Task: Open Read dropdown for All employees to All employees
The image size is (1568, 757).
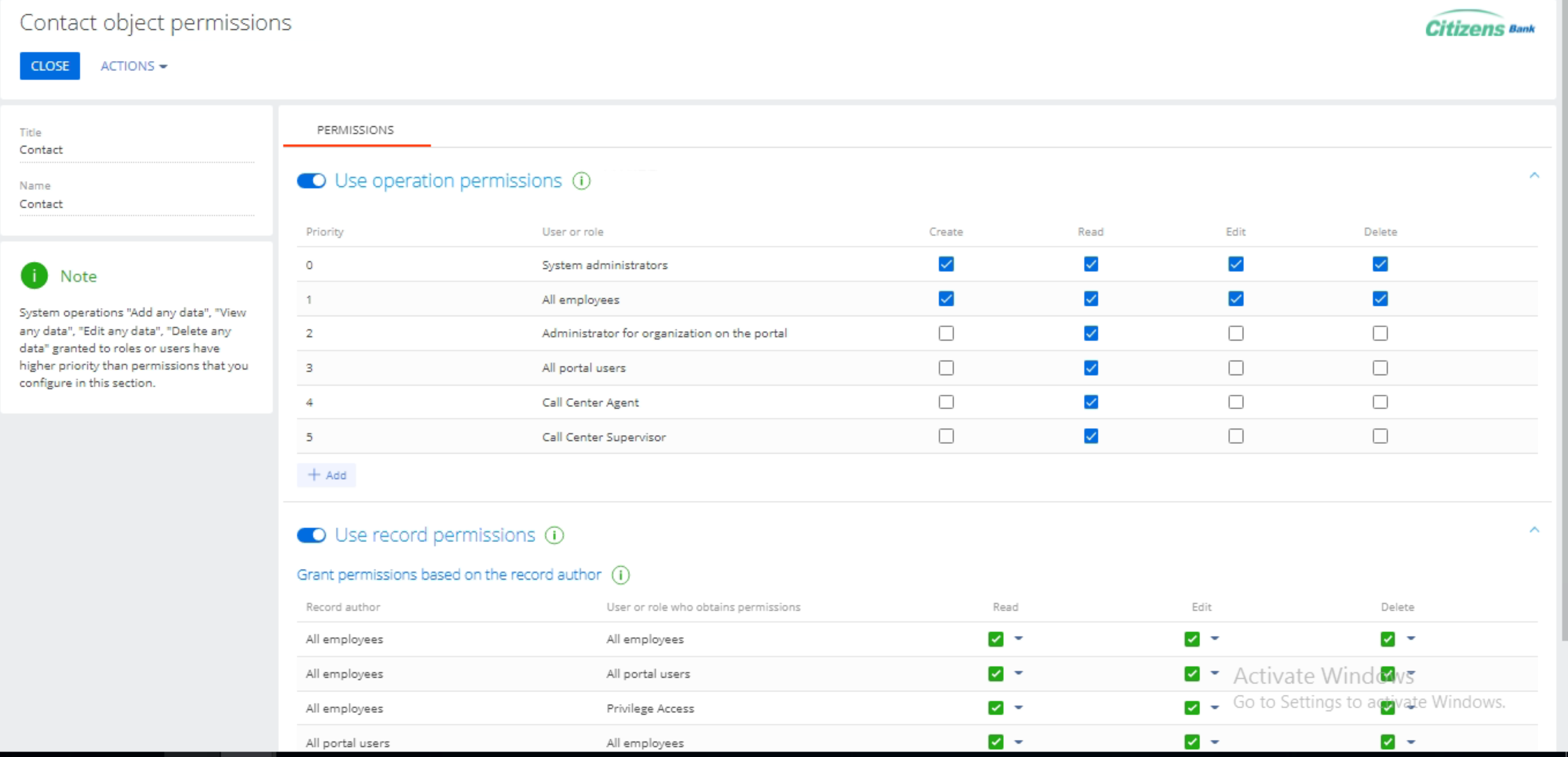Action: pos(1019,638)
